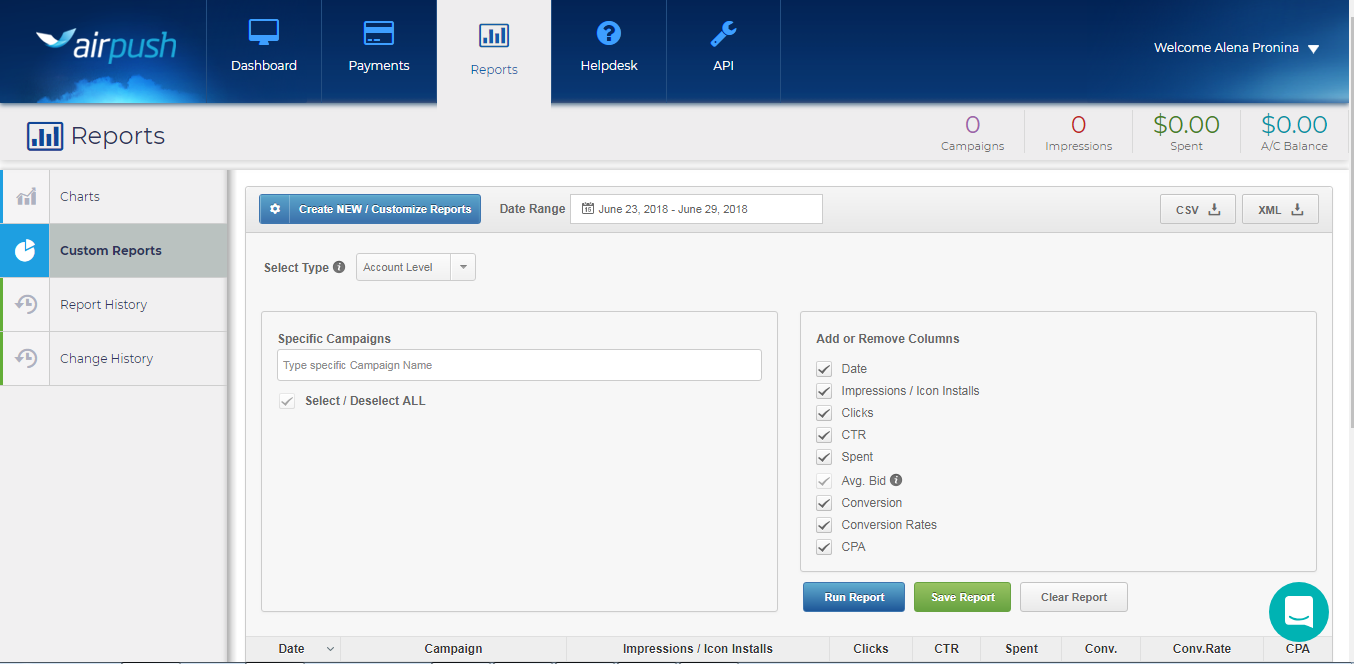The image size is (1354, 664).
Task: Focus the specific Campaign Name input
Action: coord(519,365)
